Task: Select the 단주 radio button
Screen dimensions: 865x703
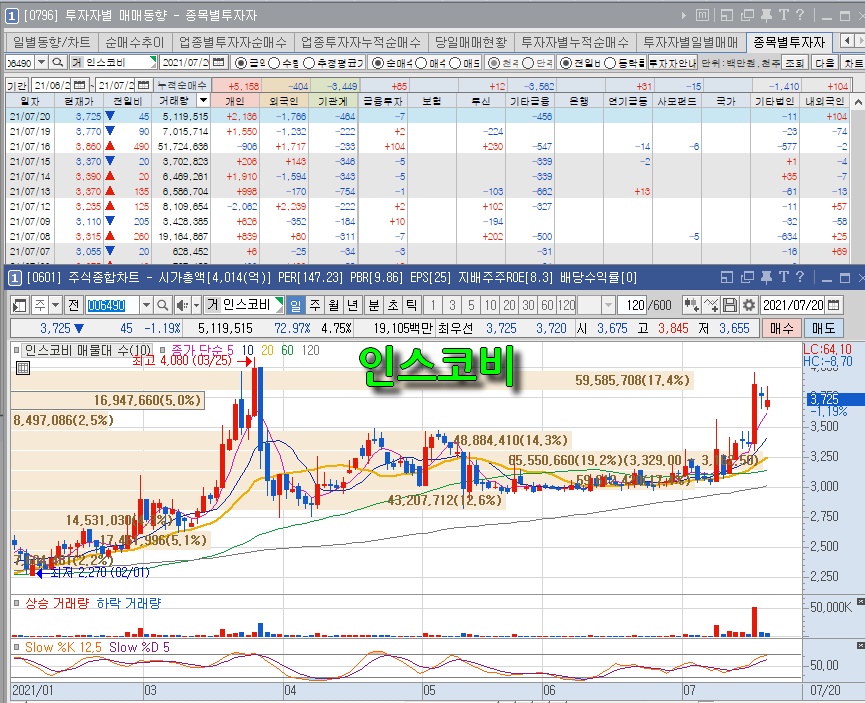Action: [527, 63]
